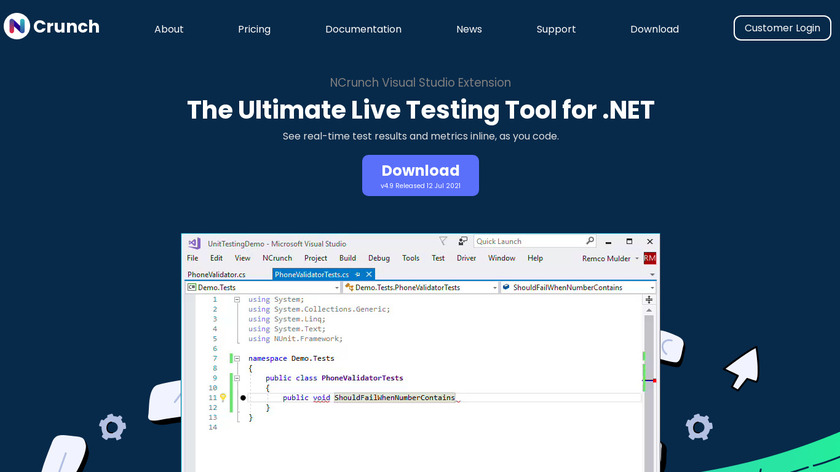This screenshot has height=472, width=840.
Task: Click the feedback icon beside Quick Launch
Action: [463, 241]
